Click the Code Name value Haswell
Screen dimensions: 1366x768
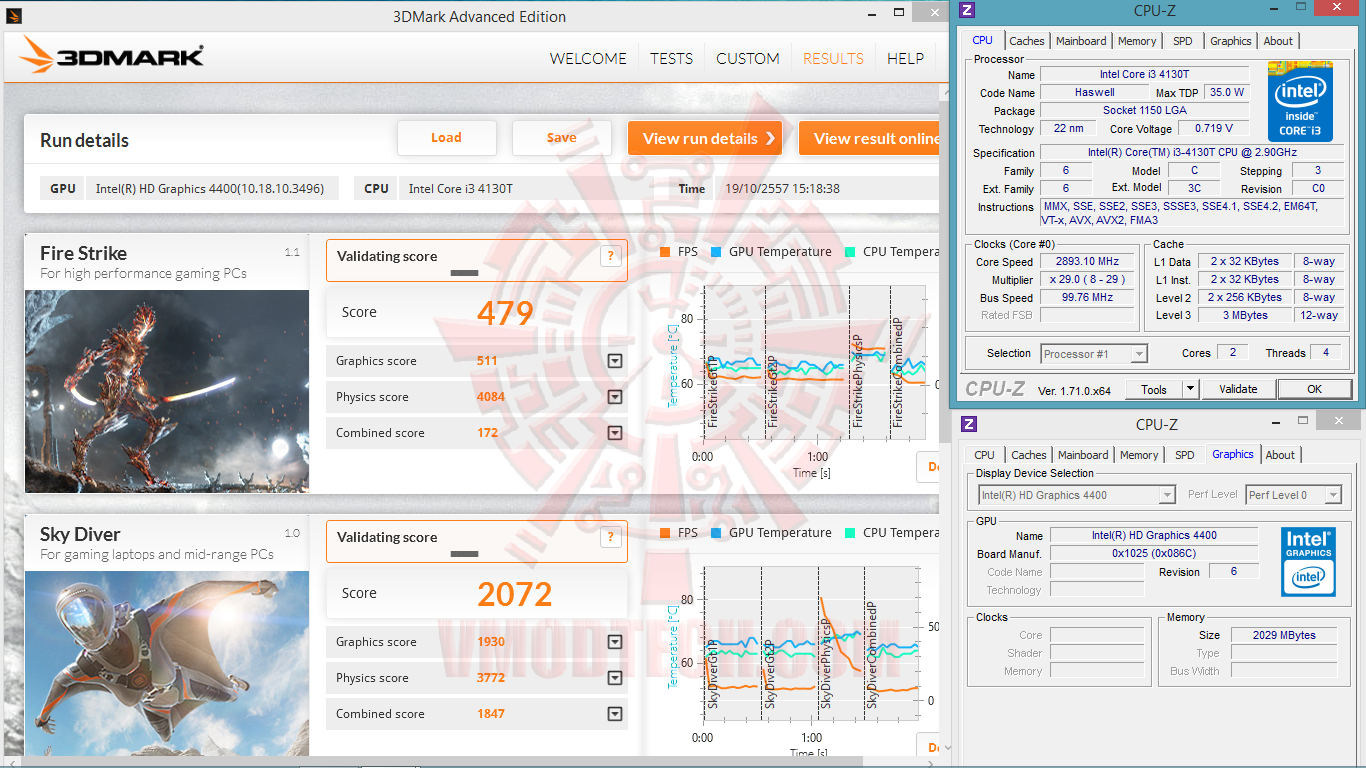click(1095, 92)
